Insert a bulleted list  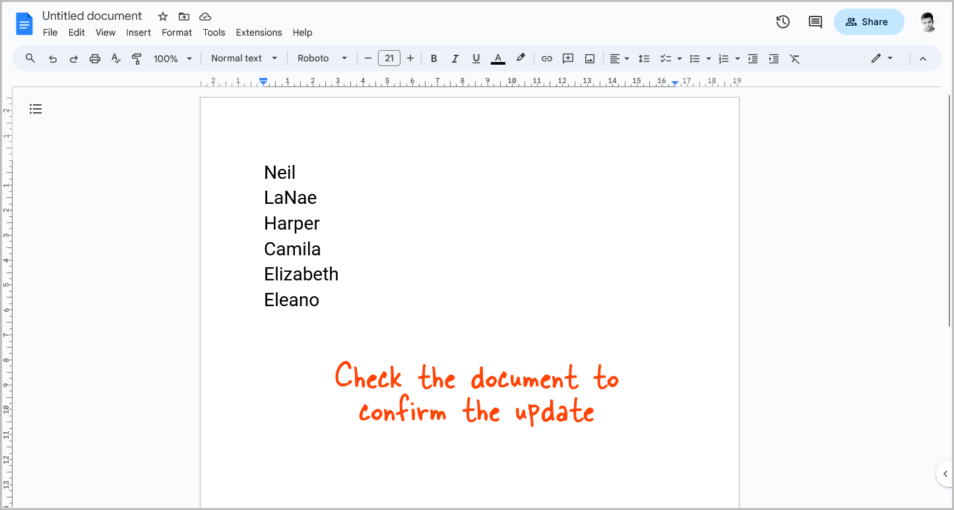694,59
